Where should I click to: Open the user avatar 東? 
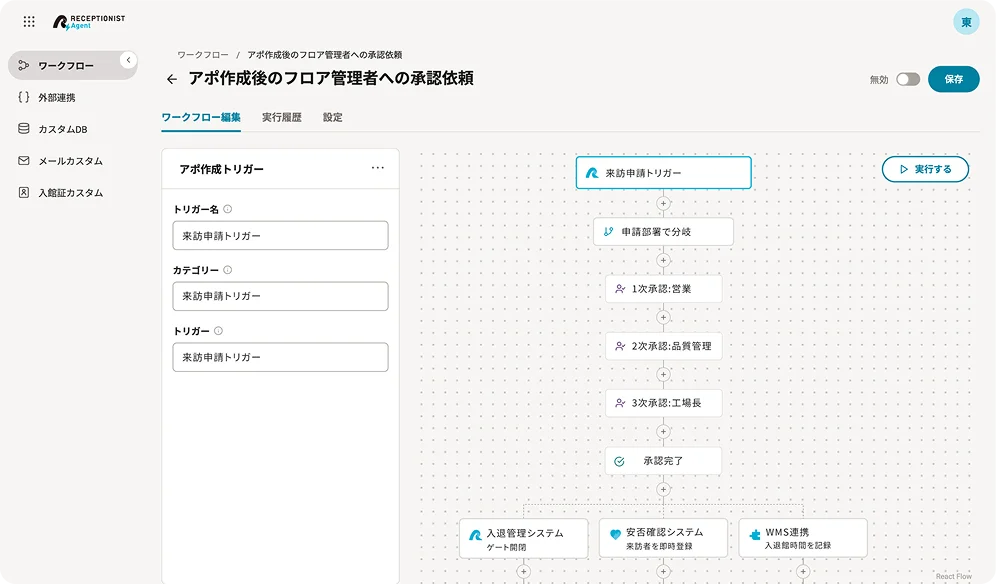point(966,22)
